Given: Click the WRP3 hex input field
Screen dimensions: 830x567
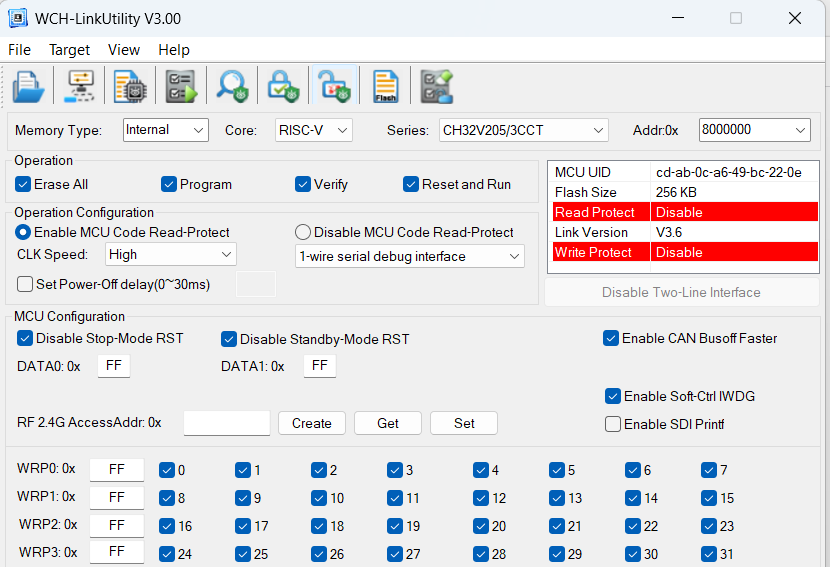Looking at the screenshot, I should click(116, 552).
